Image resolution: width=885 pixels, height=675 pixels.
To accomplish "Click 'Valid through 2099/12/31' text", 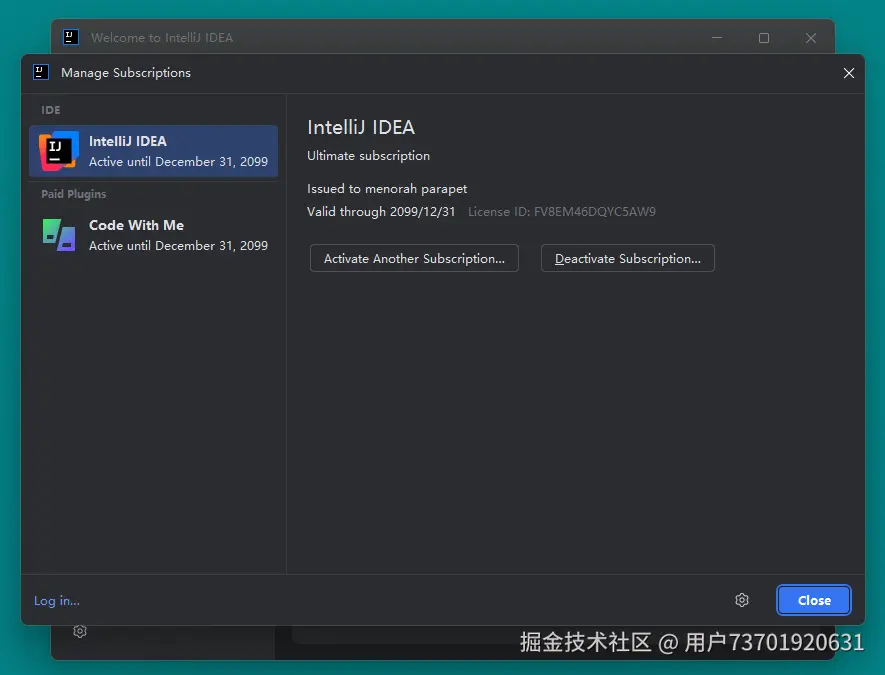I will click(x=381, y=212).
